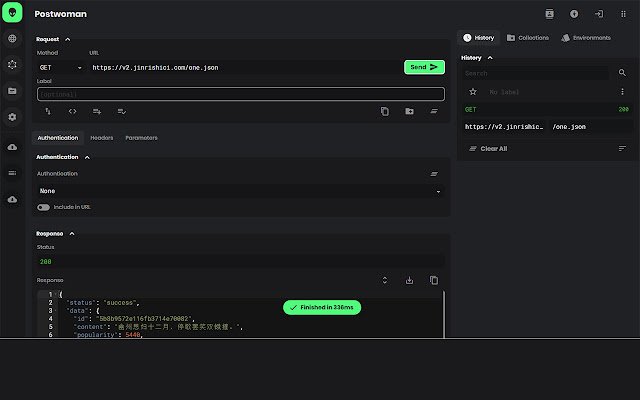This screenshot has width=640, height=400.
Task: Click the lines icon between the sidebar cloud icons
Action: click(12, 173)
